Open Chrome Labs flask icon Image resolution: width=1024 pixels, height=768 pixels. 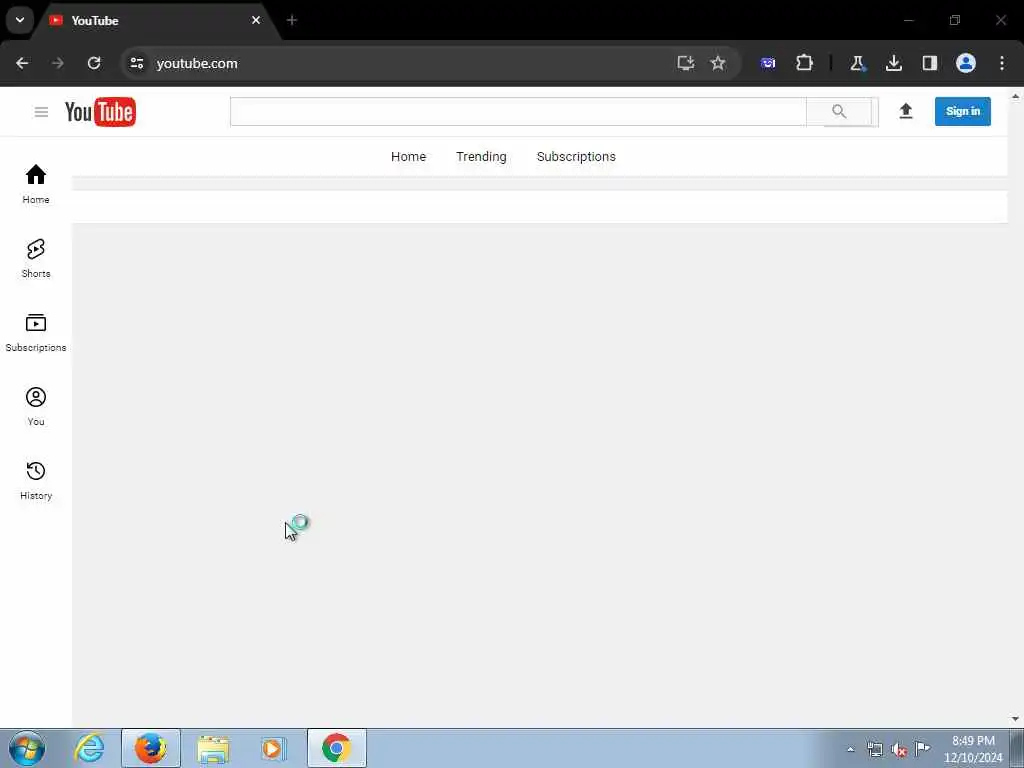(x=857, y=63)
